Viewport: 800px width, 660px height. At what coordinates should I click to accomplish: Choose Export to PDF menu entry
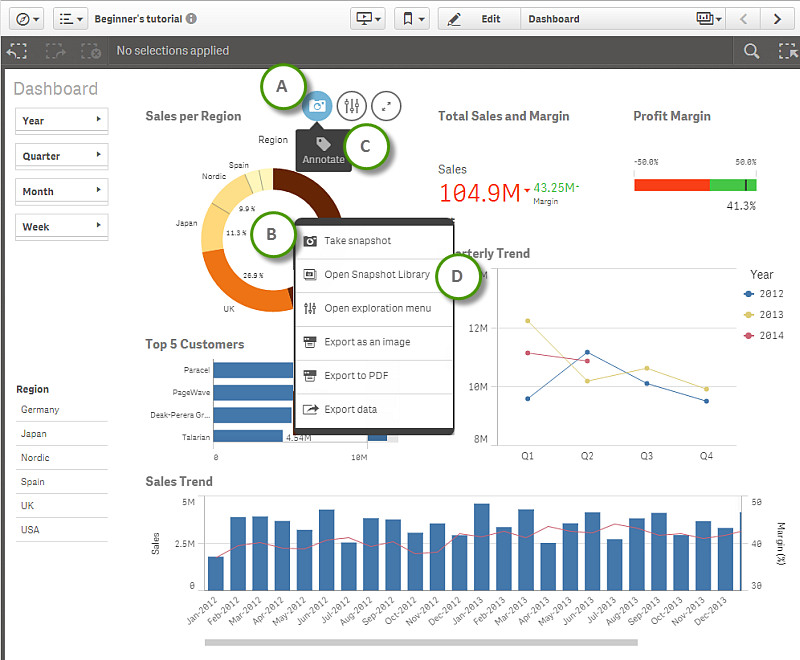coord(358,376)
